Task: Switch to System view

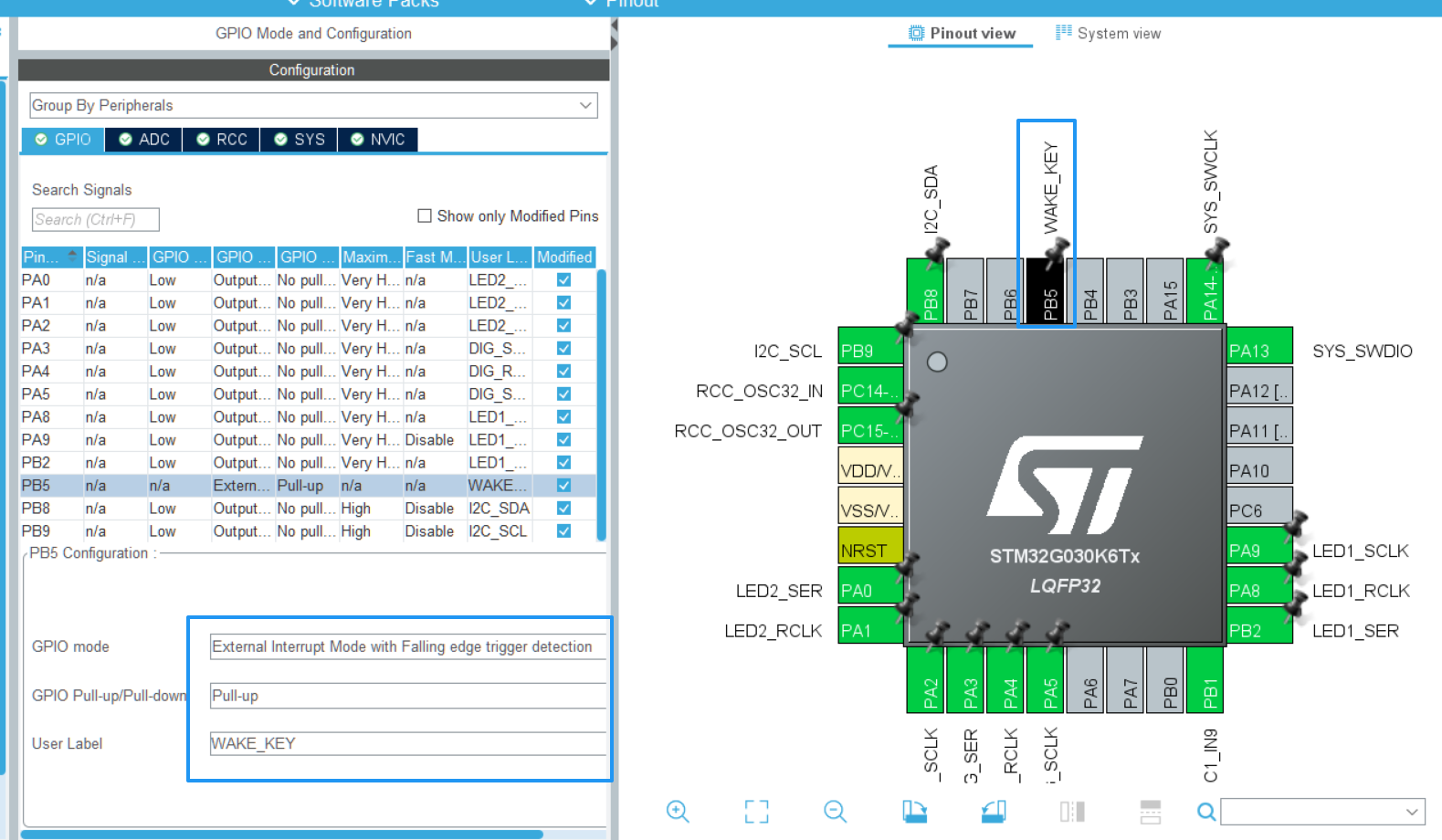Action: pyautogui.click(x=1108, y=34)
